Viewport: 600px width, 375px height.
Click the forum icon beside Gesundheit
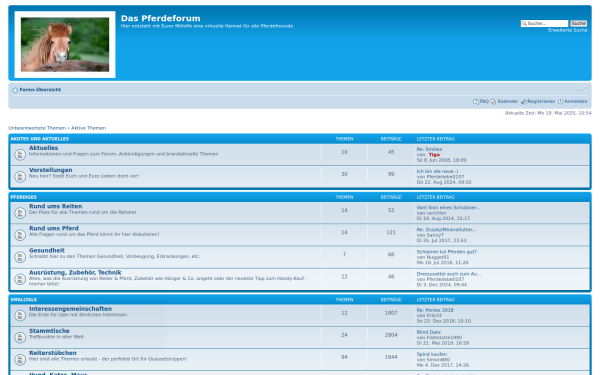click(x=20, y=257)
